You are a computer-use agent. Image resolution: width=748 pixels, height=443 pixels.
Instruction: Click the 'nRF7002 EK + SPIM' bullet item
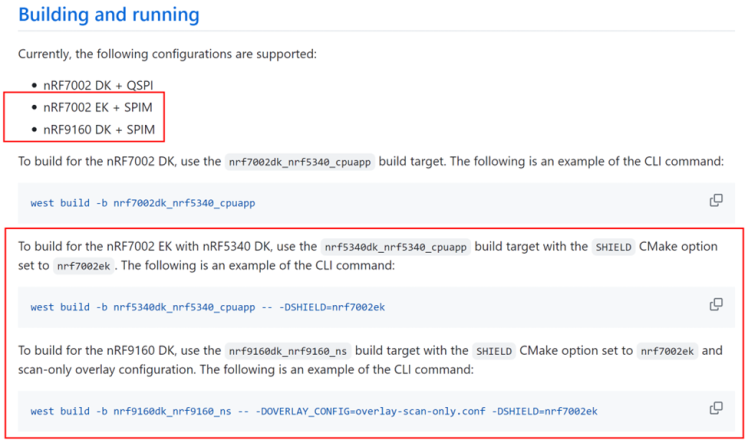coord(98,107)
